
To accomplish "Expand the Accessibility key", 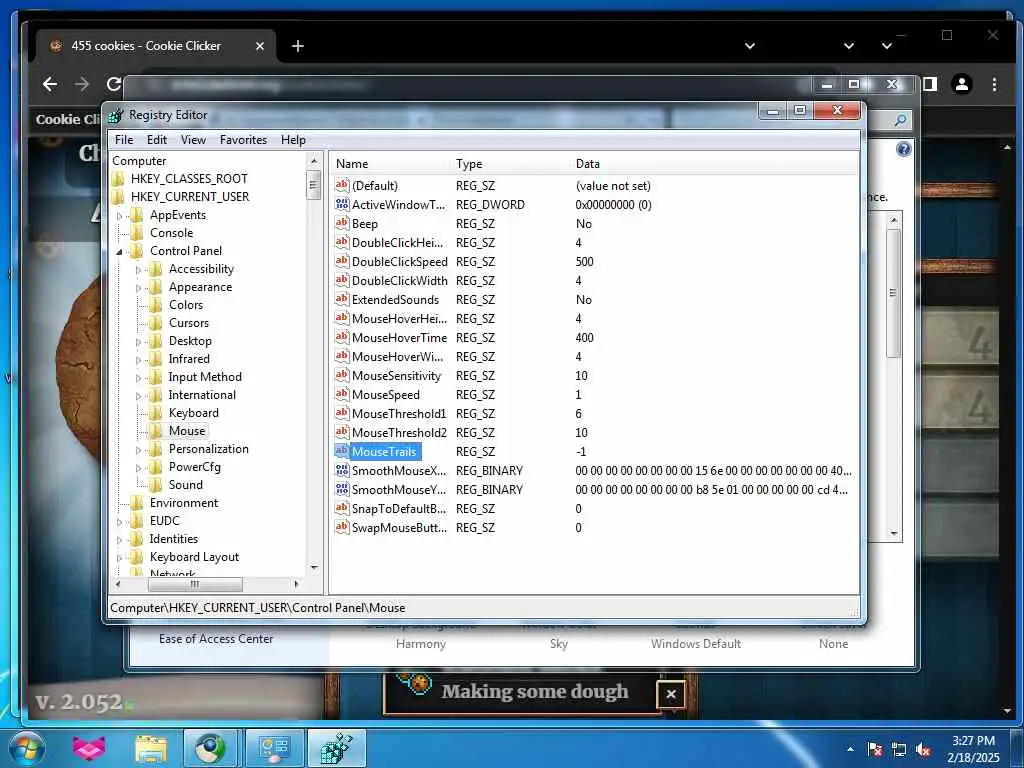I will [x=138, y=269].
